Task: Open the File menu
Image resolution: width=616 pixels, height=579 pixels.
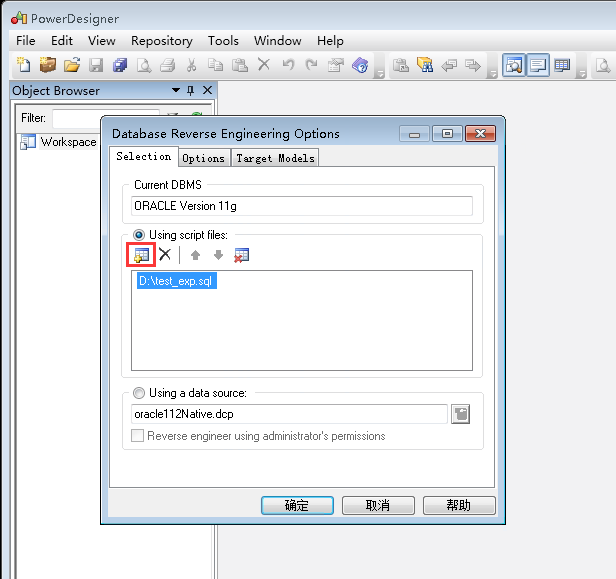Action: 26,41
